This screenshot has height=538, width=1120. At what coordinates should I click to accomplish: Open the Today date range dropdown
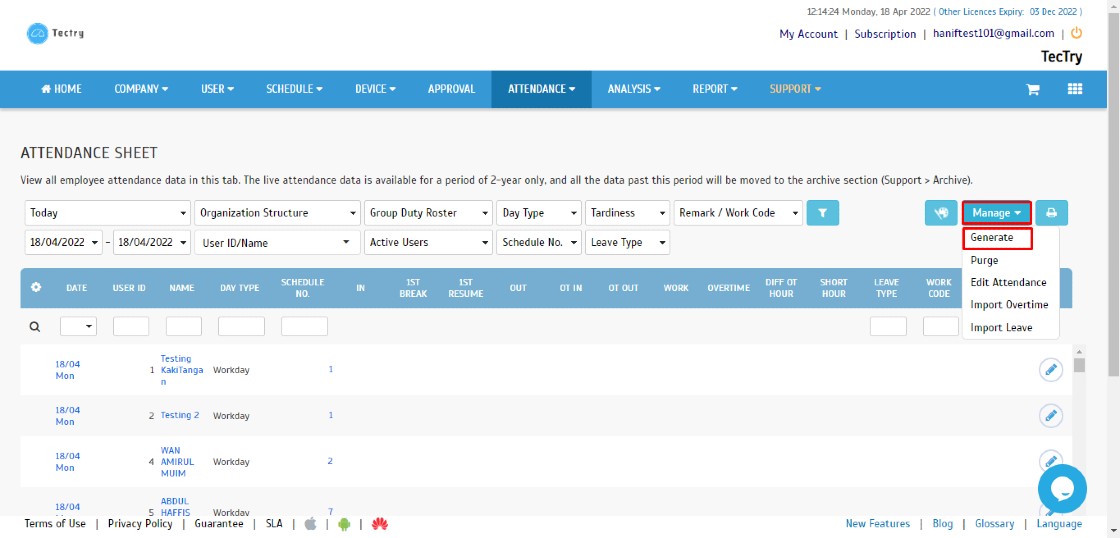(x=108, y=213)
